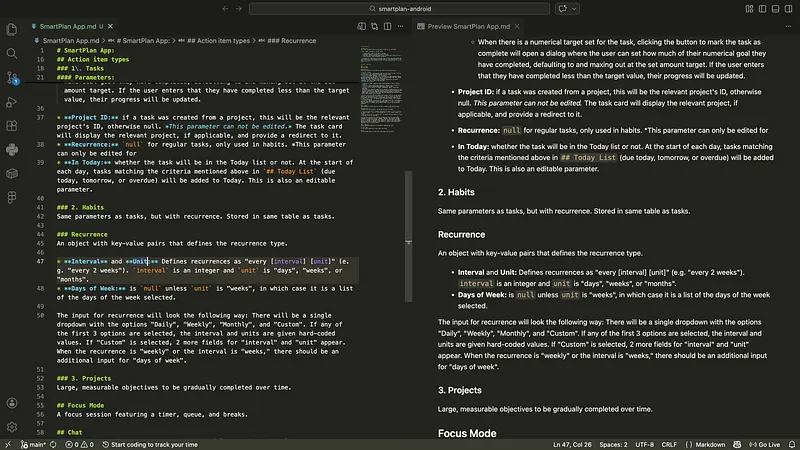Click the smartplan-android command center search box

400,8
